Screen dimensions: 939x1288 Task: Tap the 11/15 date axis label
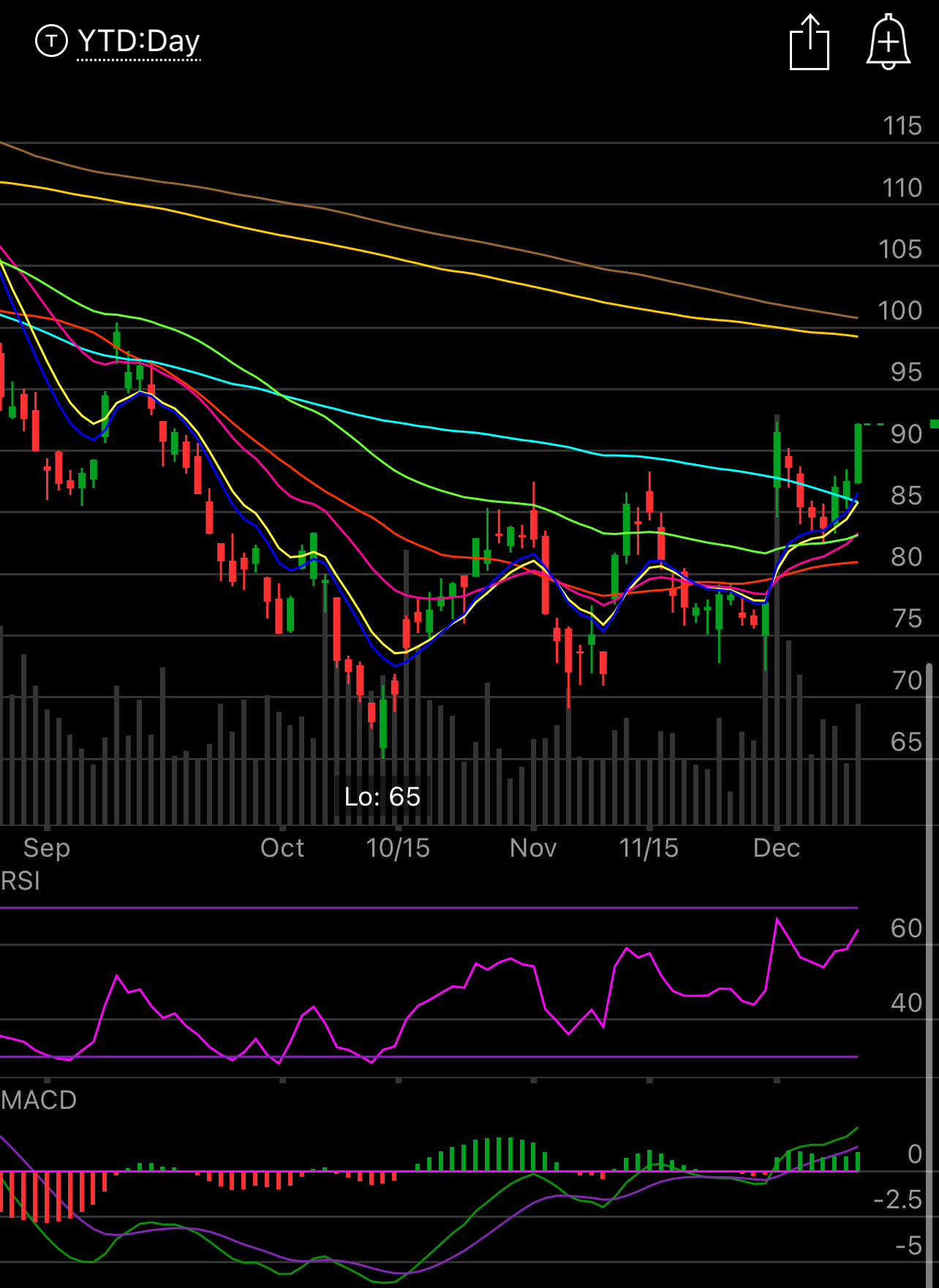point(649,848)
